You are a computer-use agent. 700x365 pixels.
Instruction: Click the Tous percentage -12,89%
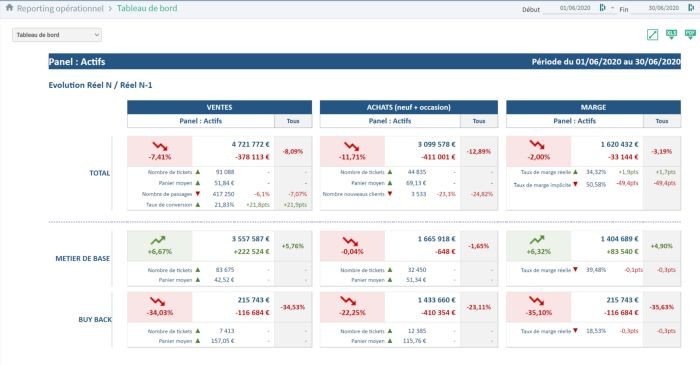[479, 152]
